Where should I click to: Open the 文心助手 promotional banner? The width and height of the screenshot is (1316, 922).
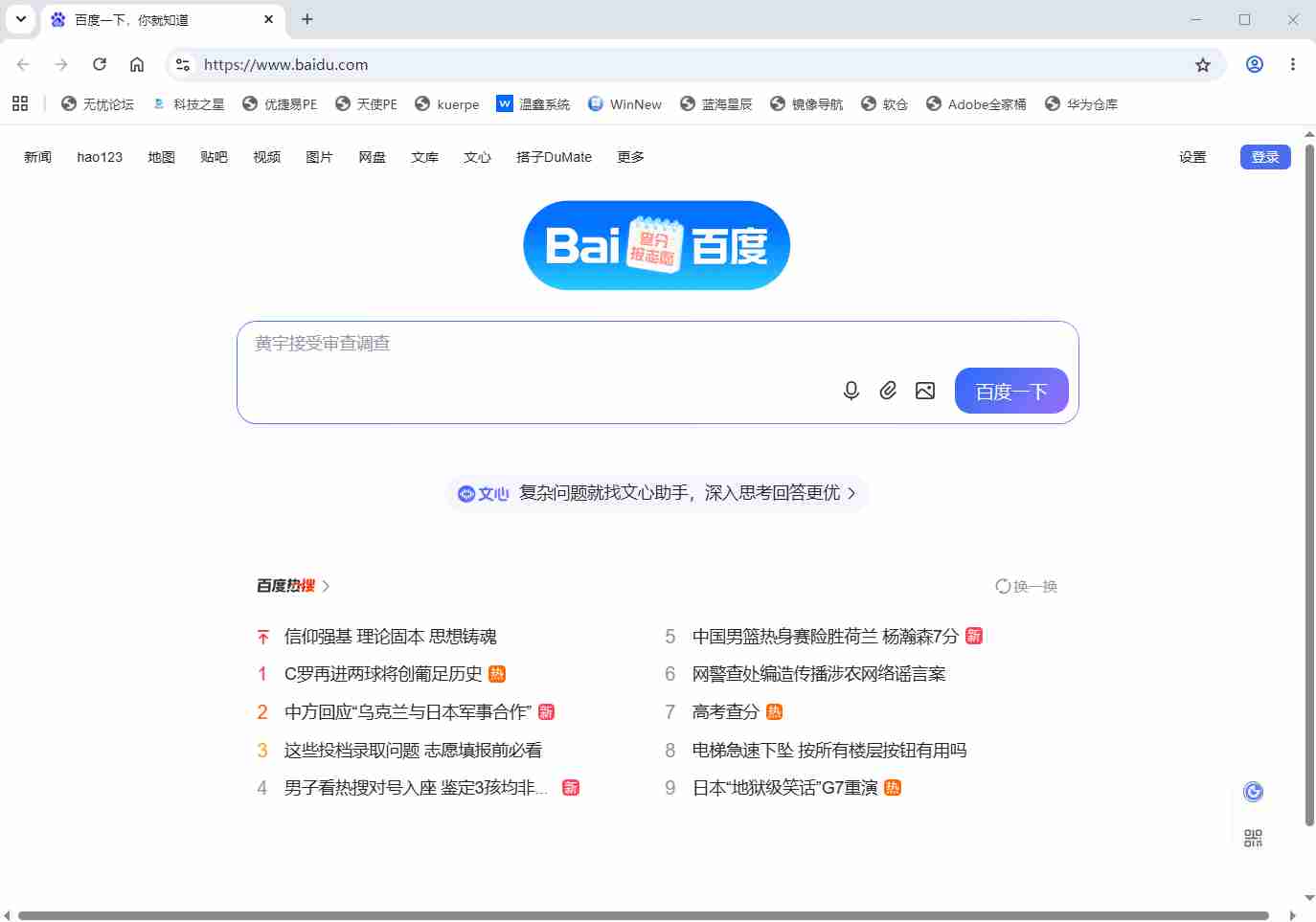click(x=657, y=493)
